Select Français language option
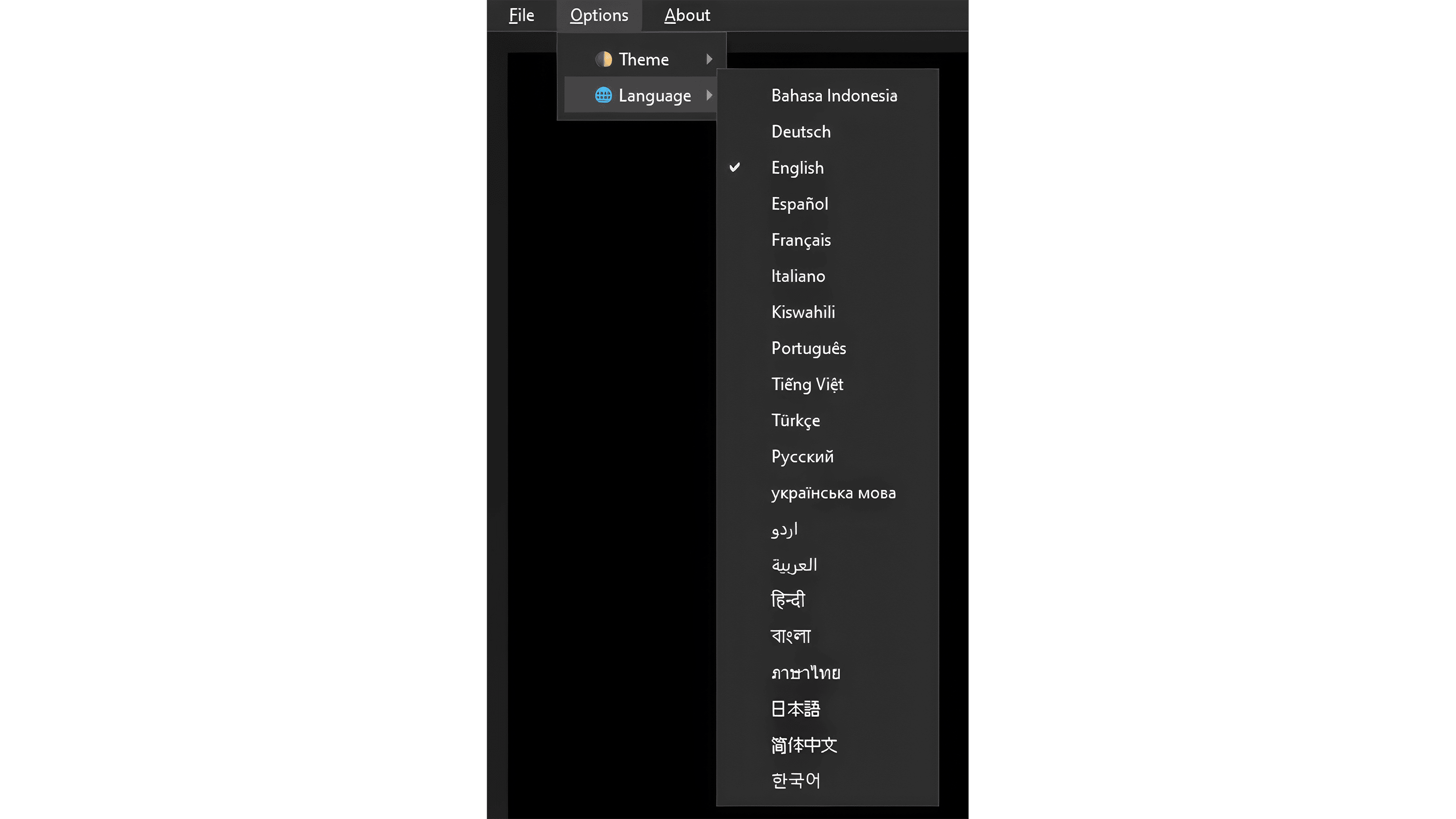Viewport: 1456px width, 819px height. point(801,240)
